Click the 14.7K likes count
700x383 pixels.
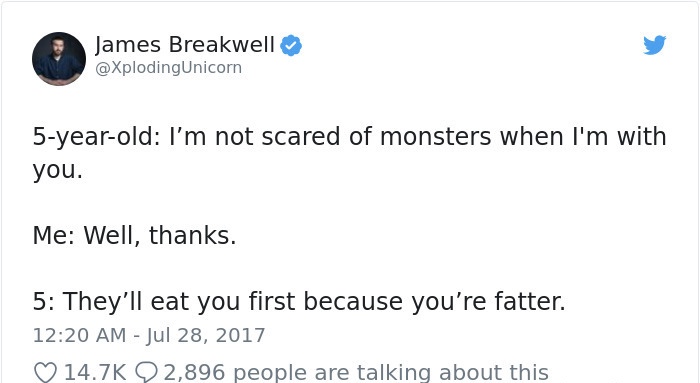click(95, 372)
